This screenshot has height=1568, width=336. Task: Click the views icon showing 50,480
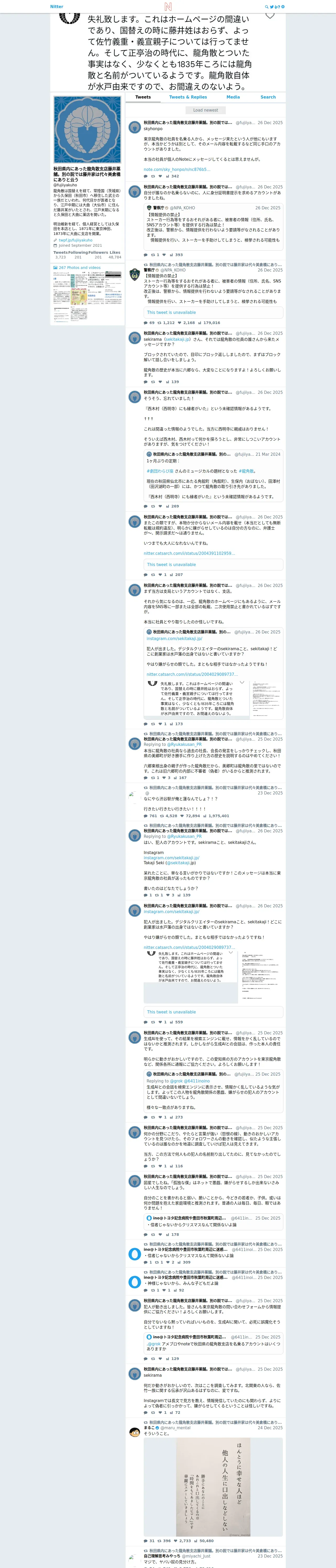tap(196, 1541)
